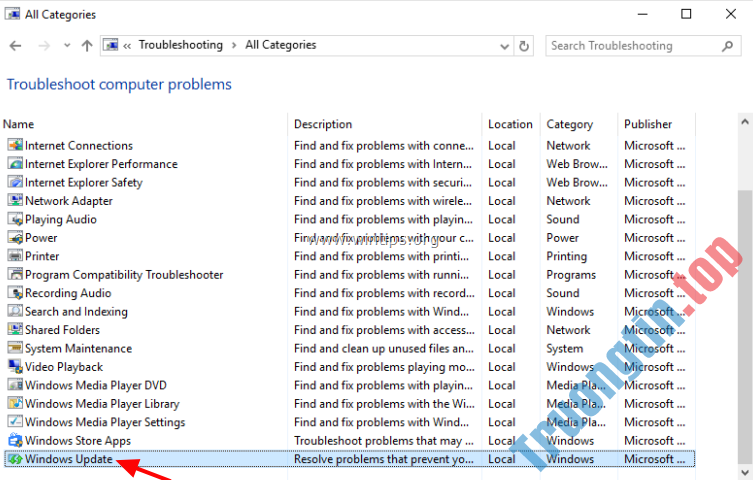Click the Windows Media Player DVD icon
This screenshot has width=753, height=480.
tap(15, 385)
